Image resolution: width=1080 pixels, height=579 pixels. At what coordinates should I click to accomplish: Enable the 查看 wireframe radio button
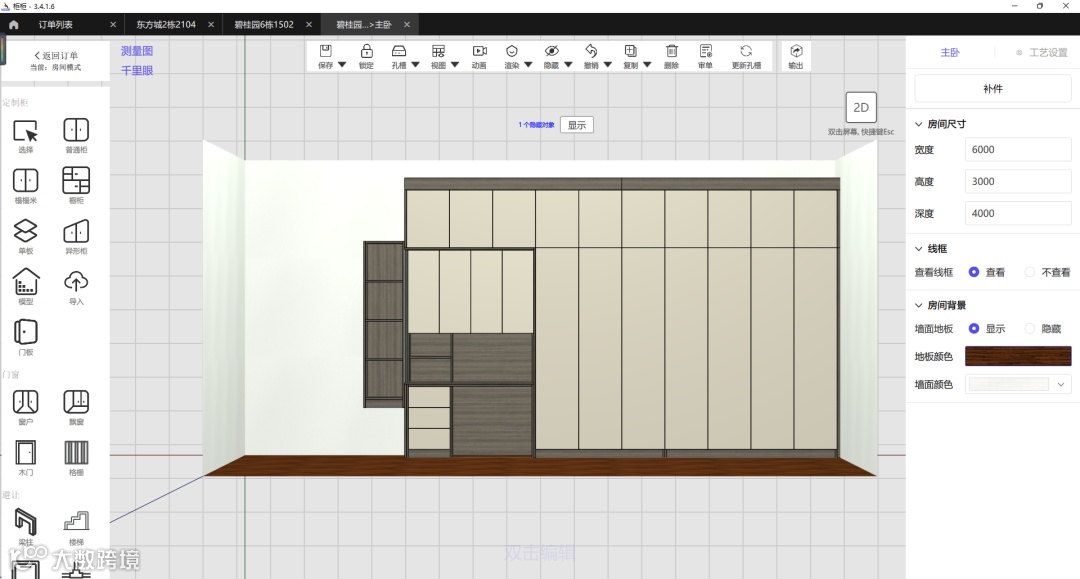pos(974,272)
